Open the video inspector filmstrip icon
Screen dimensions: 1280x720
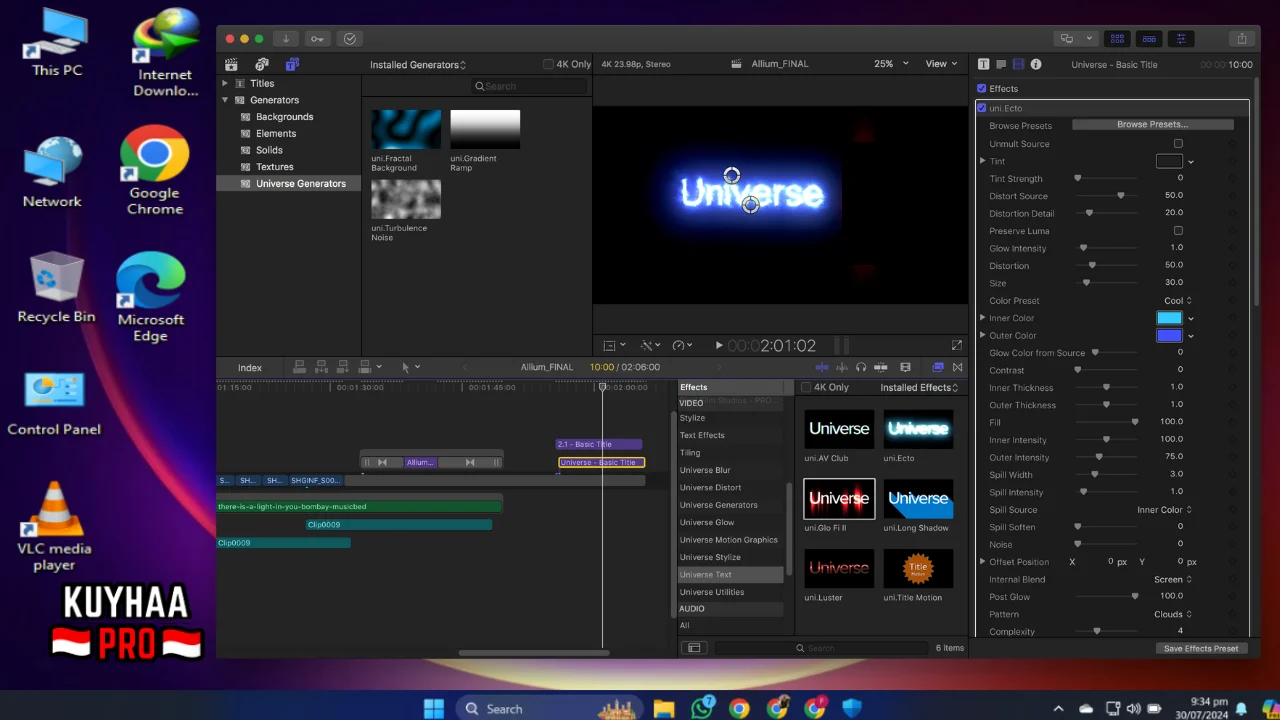pyautogui.click(x=1018, y=64)
